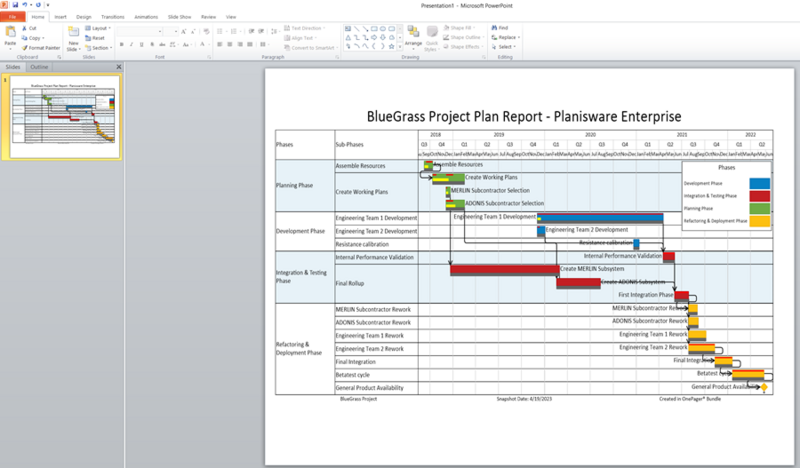The width and height of the screenshot is (800, 468).
Task: Open the Copy dropdown arrow
Action: [x=43, y=38]
